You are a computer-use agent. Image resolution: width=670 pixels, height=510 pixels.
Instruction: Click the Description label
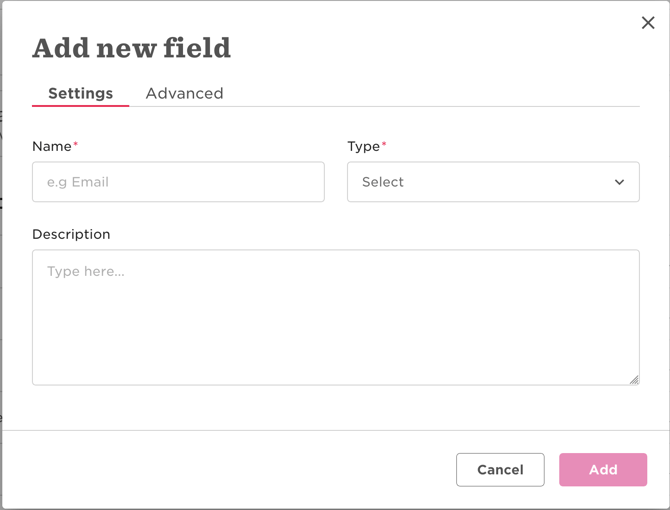point(71,234)
